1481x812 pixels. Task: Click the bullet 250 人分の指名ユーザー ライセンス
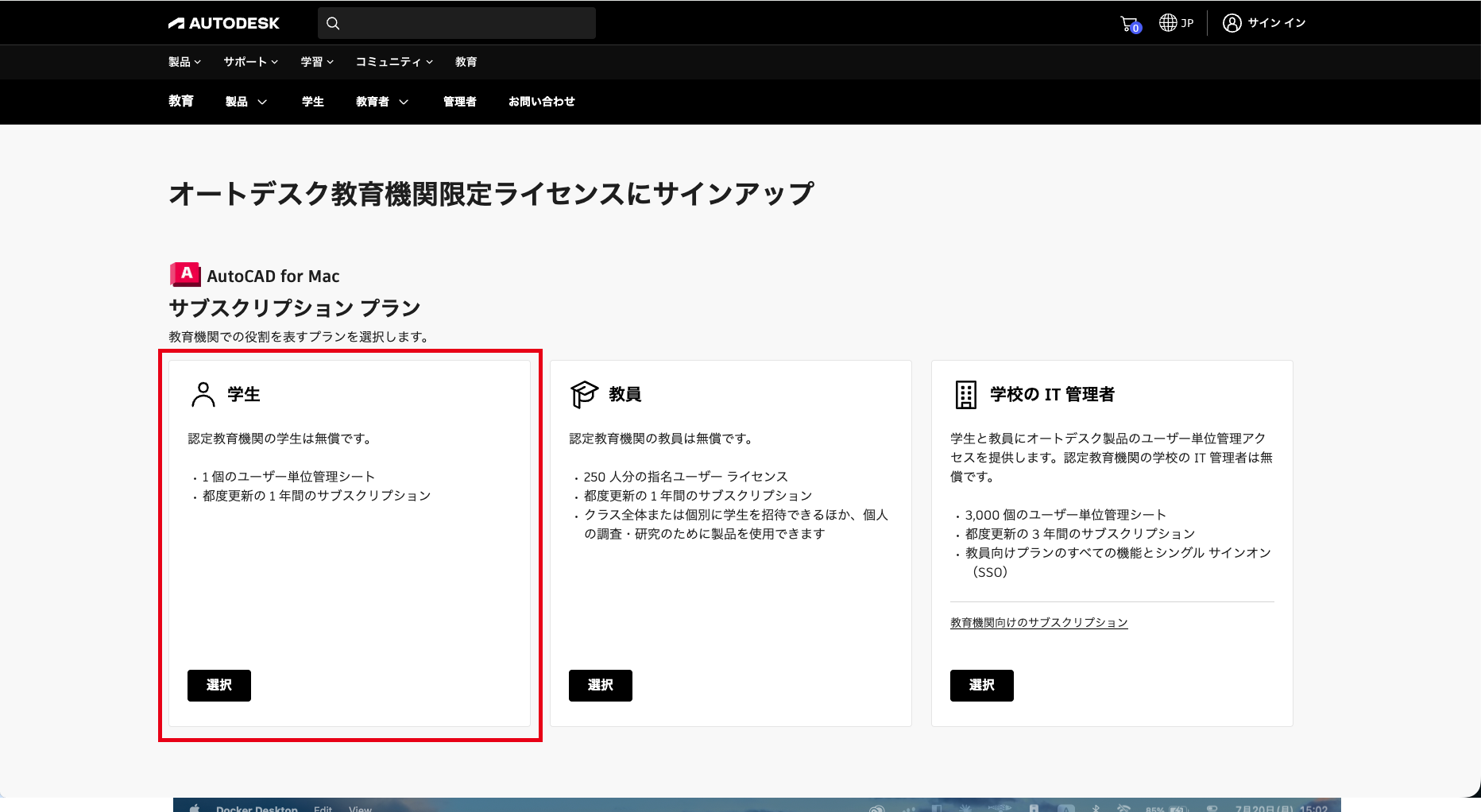pyautogui.click(x=686, y=477)
